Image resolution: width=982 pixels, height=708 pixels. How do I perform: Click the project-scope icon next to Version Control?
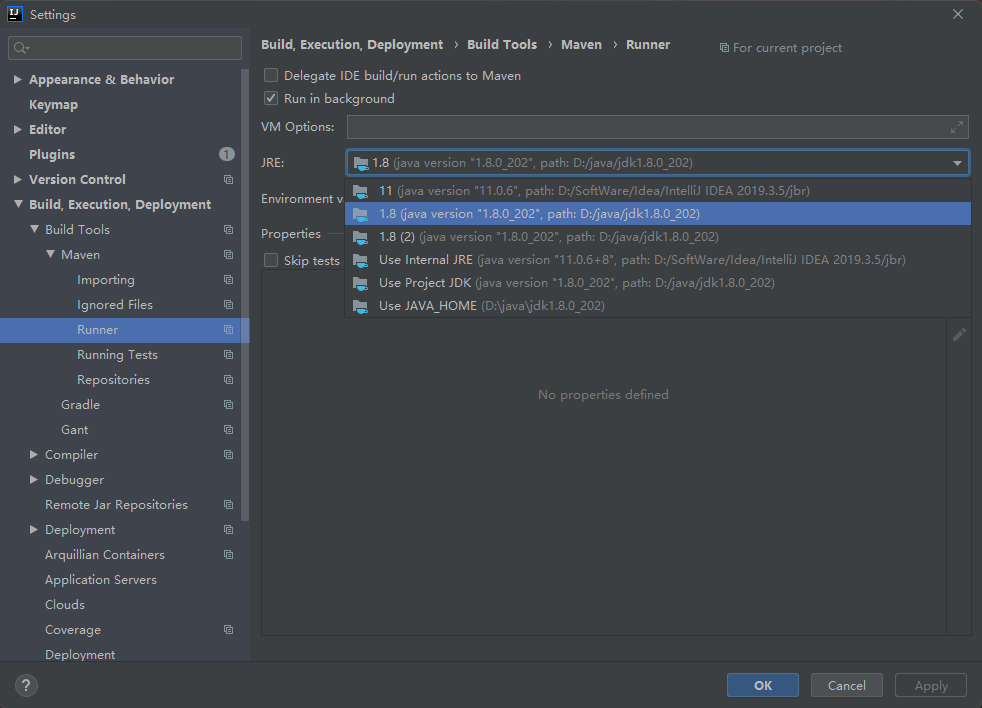tap(229, 180)
